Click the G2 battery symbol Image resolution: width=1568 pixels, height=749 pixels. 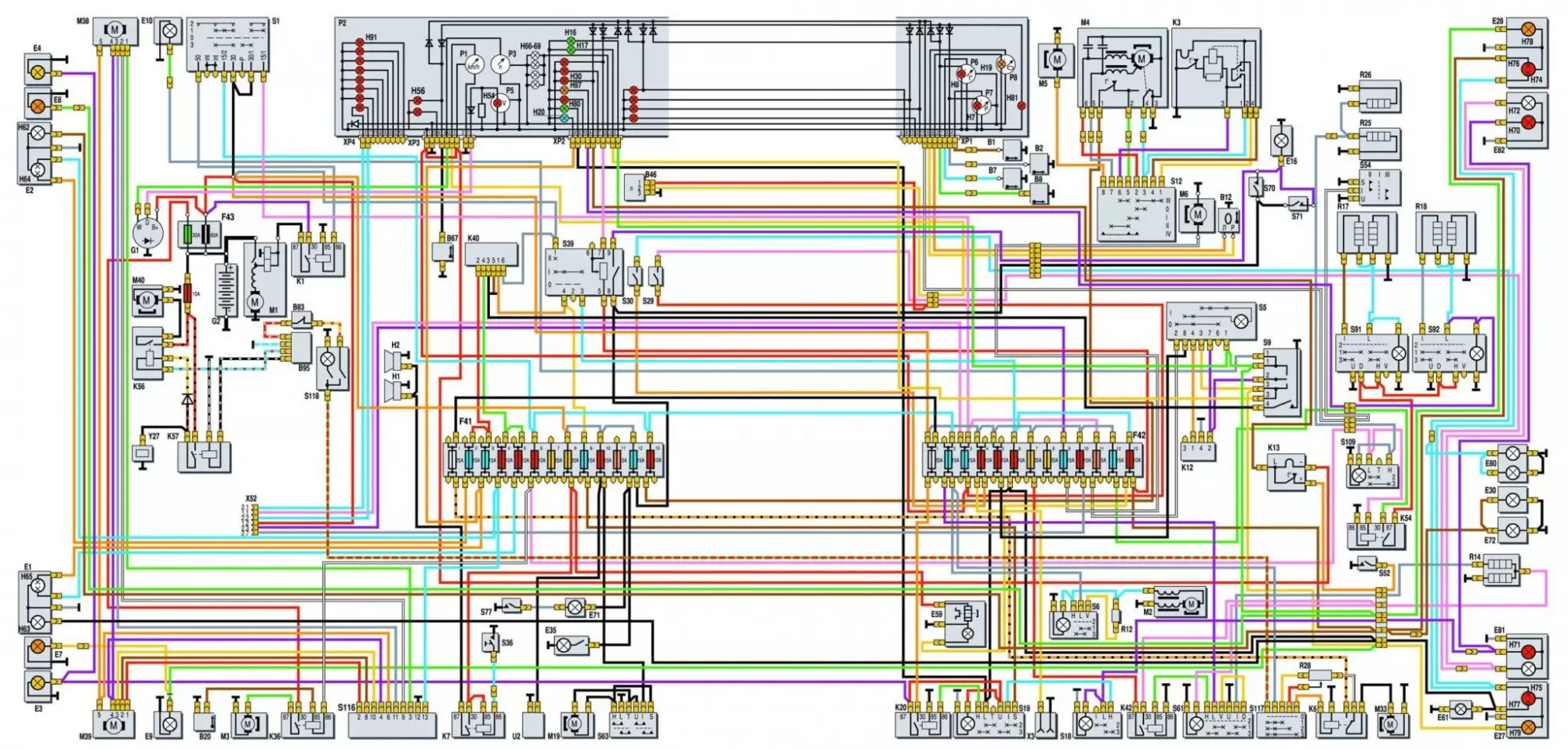pos(227,289)
